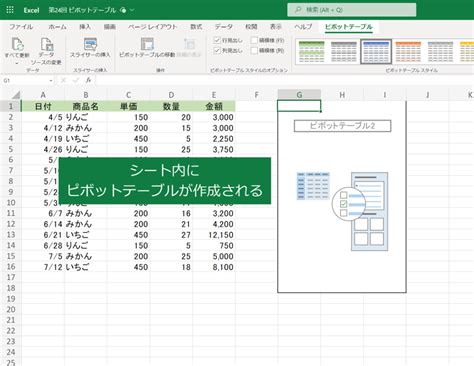Open the app launcher waffle icon
Image resolution: width=474 pixels, height=366 pixels.
tap(10, 10)
